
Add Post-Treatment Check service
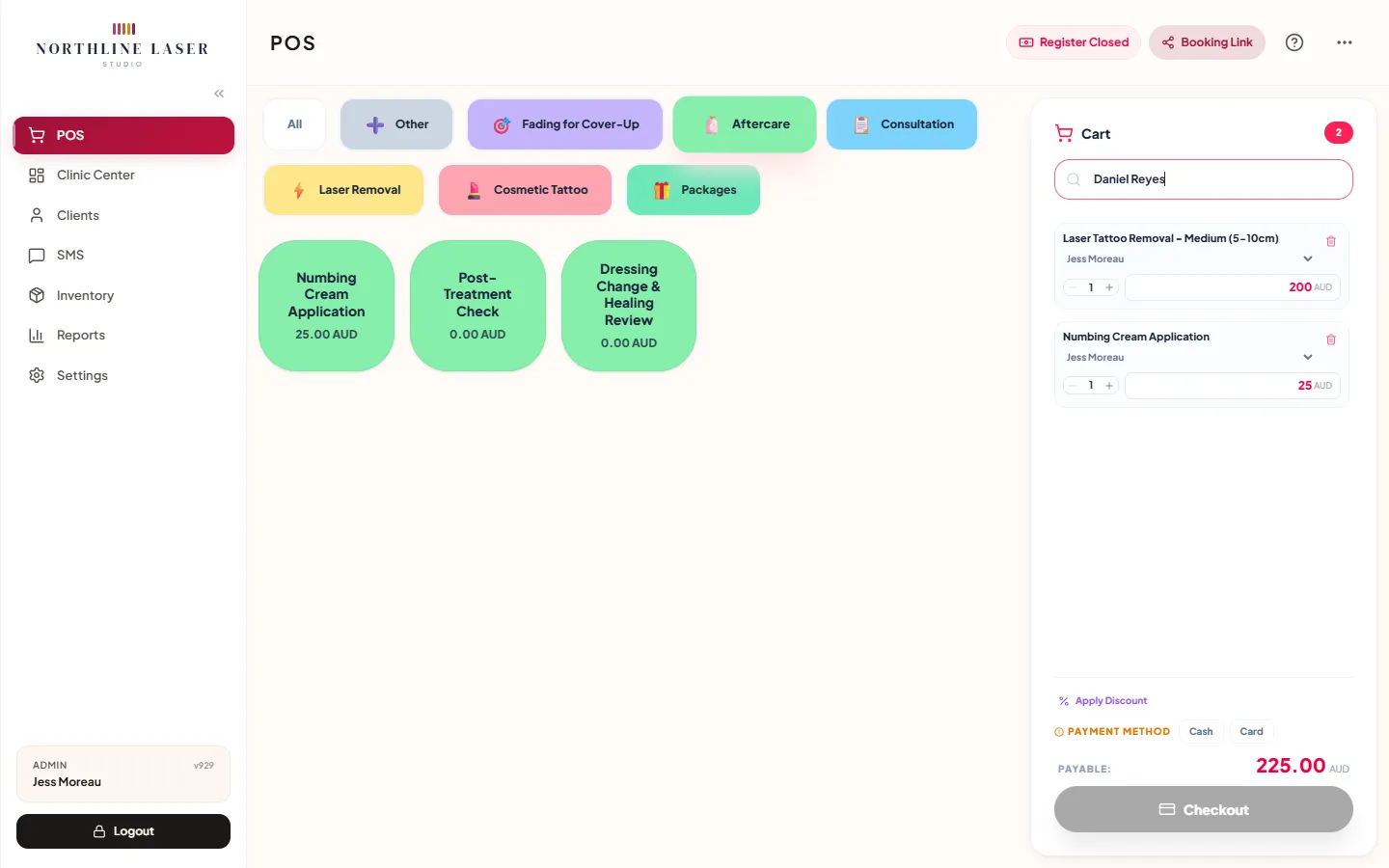[x=477, y=306]
